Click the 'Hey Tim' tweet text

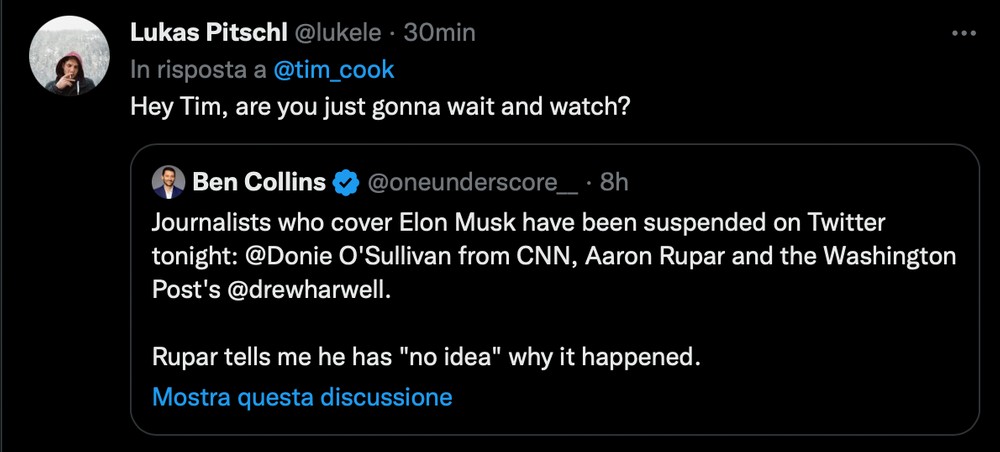(380, 106)
